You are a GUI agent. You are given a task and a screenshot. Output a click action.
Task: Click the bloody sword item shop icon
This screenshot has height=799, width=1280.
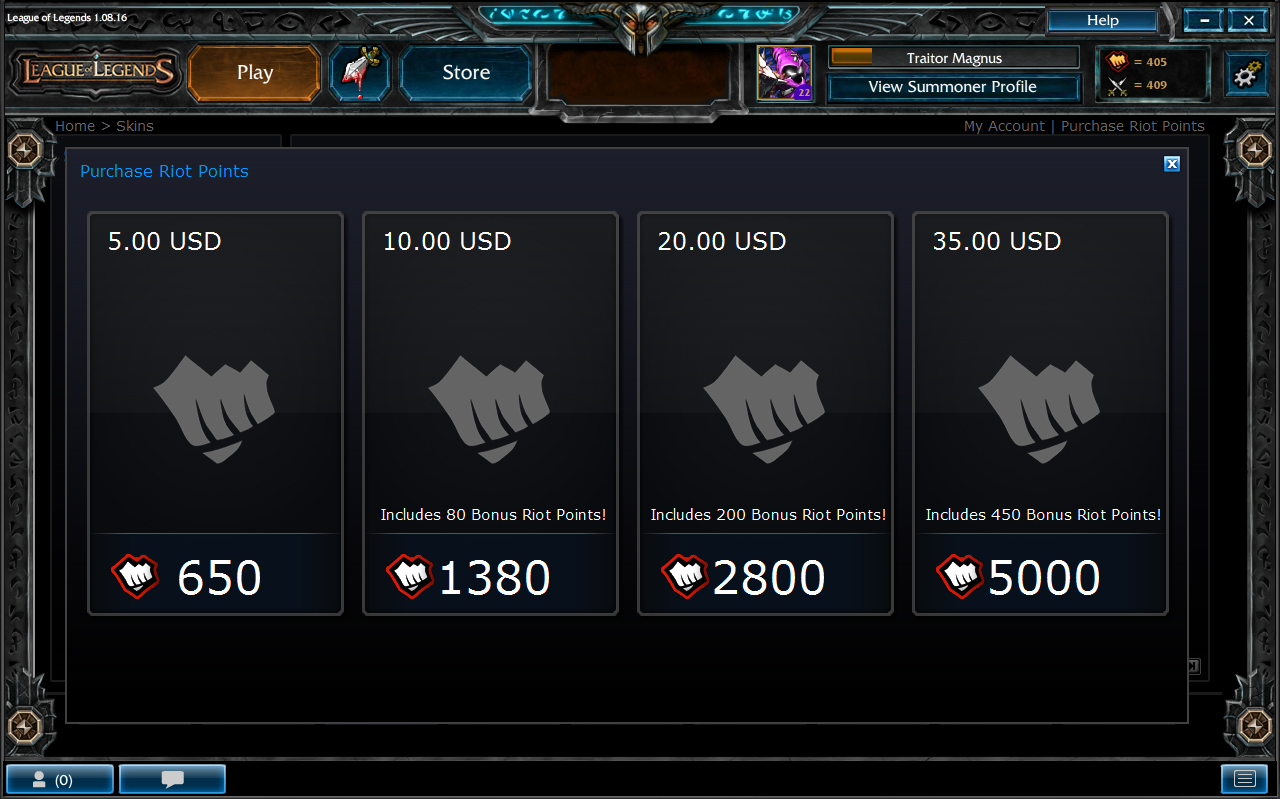(x=359, y=72)
